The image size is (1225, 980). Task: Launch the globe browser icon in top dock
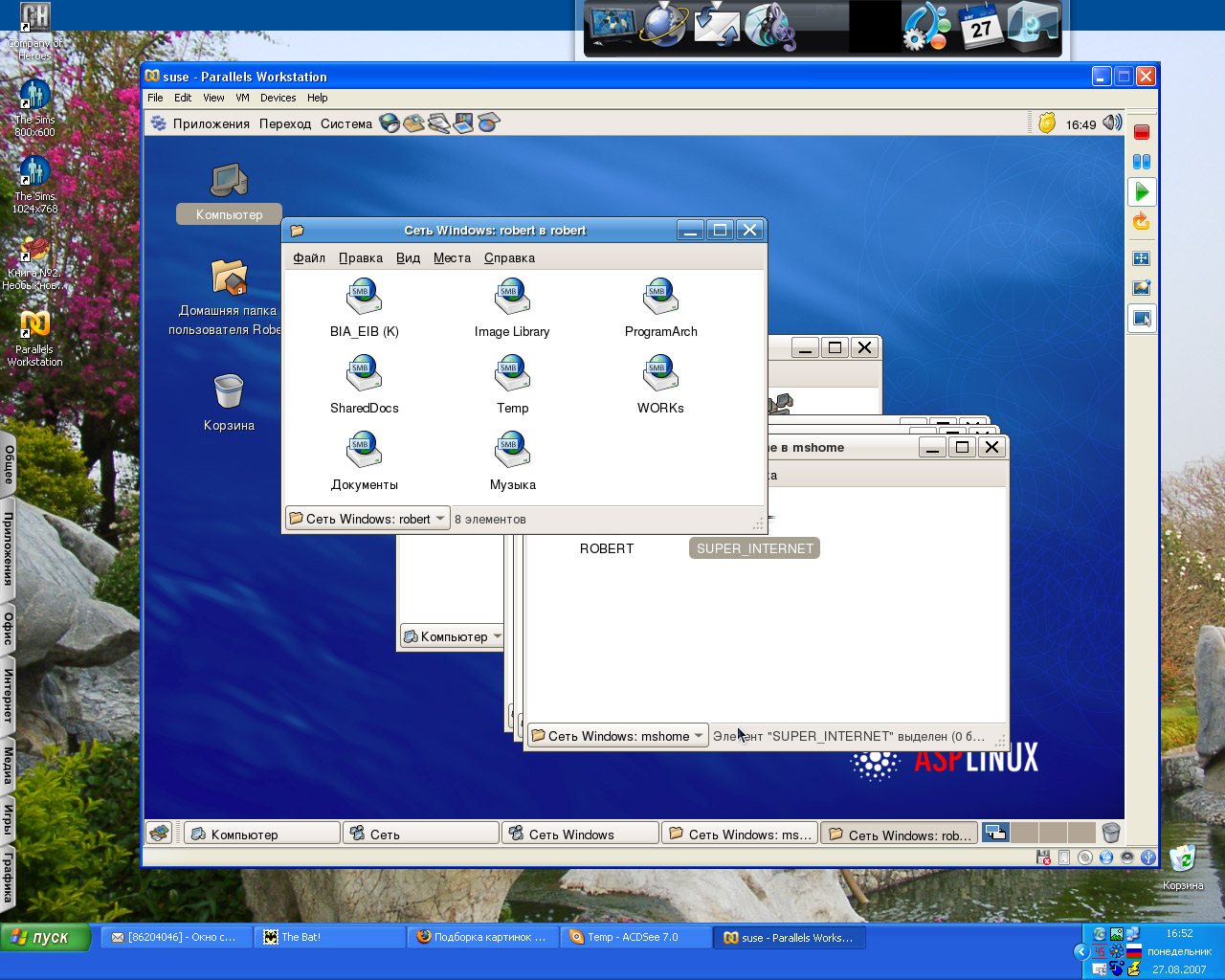(664, 24)
